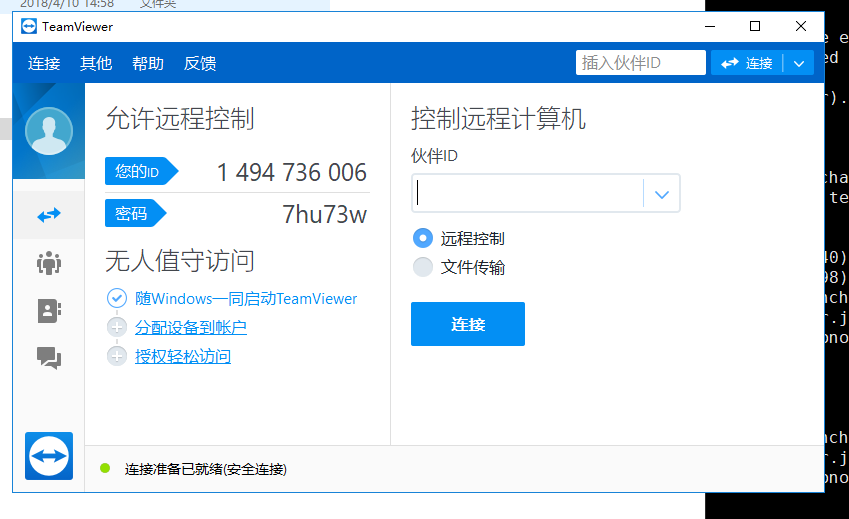Close the TeamViewer window
The width and height of the screenshot is (849, 519).
coord(801,27)
